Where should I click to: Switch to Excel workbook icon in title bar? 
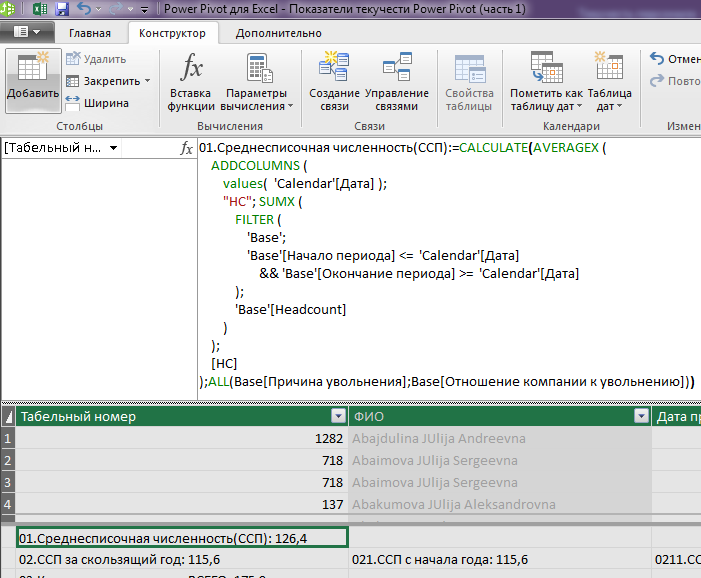click(x=40, y=8)
